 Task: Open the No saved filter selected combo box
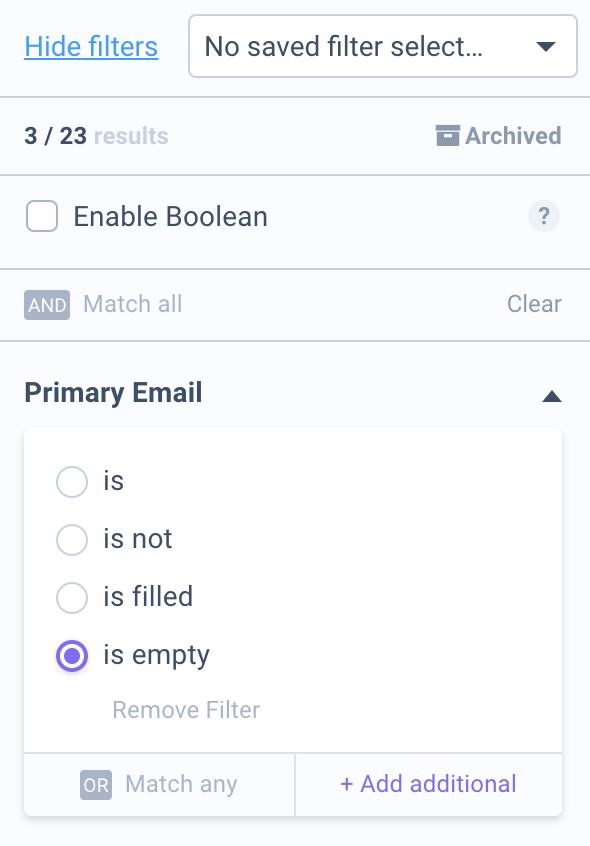tap(383, 46)
